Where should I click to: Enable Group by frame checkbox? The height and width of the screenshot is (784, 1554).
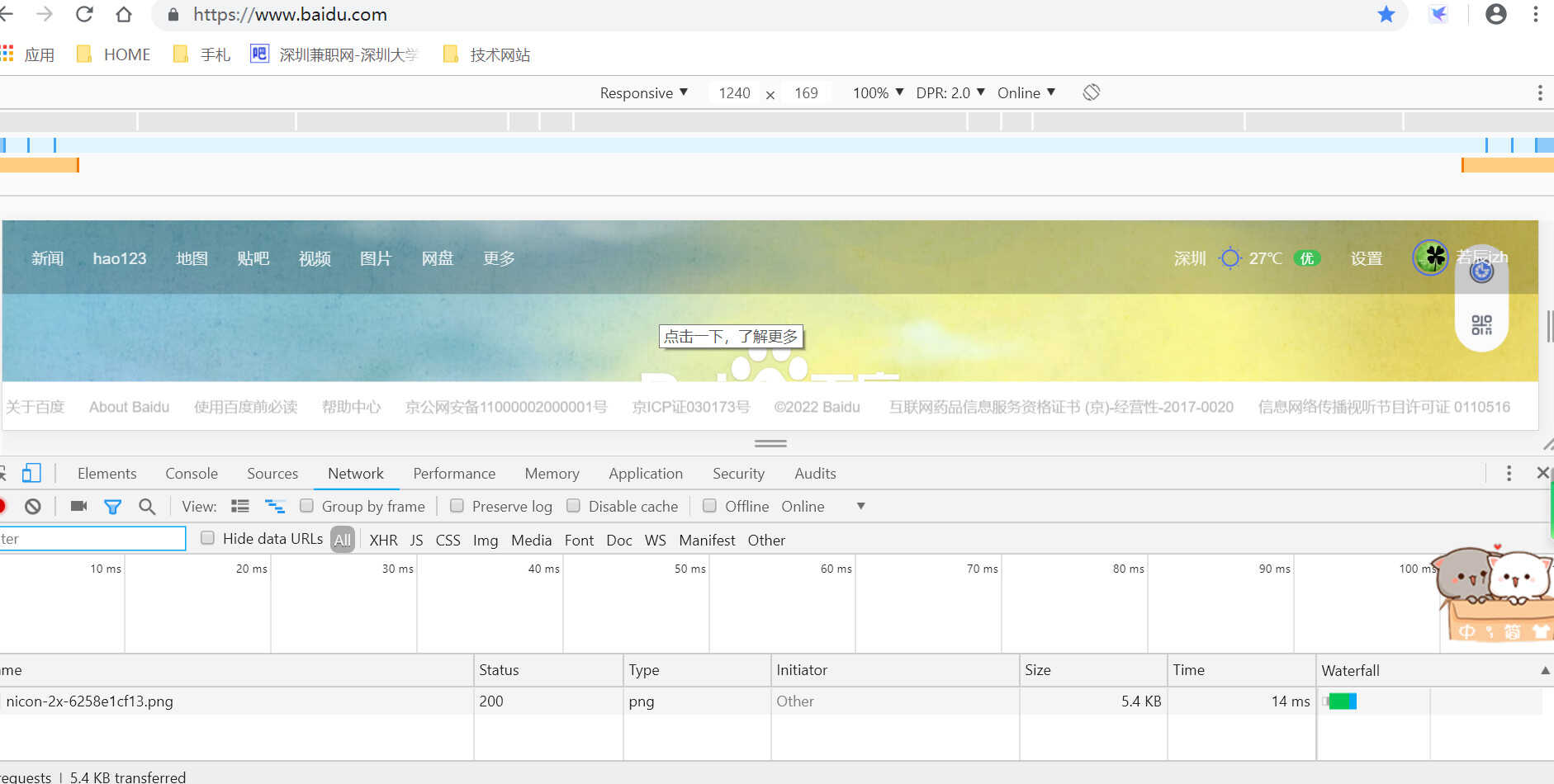306,506
